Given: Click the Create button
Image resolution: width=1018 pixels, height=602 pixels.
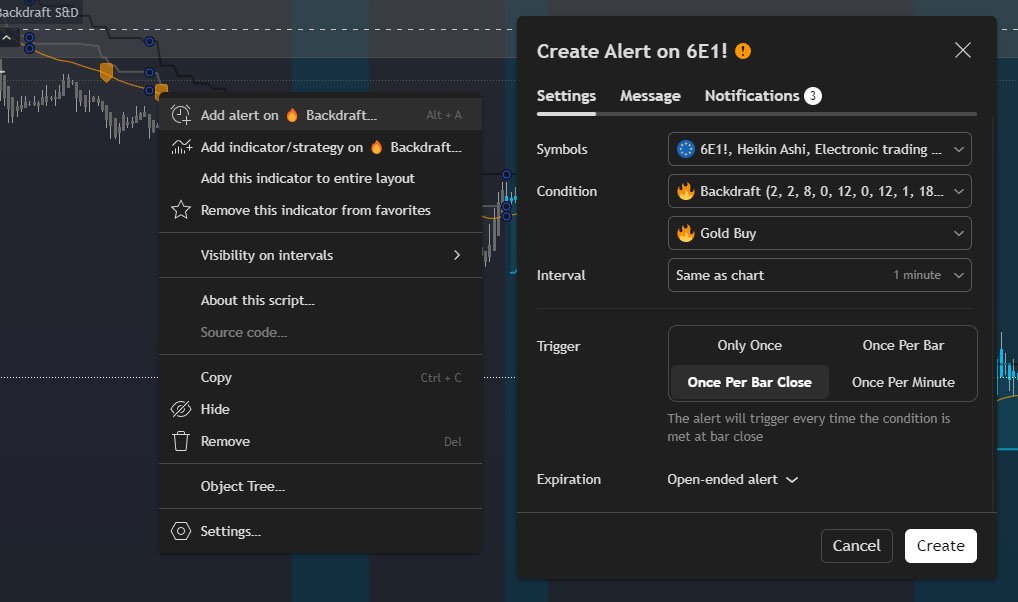Looking at the screenshot, I should tap(941, 546).
